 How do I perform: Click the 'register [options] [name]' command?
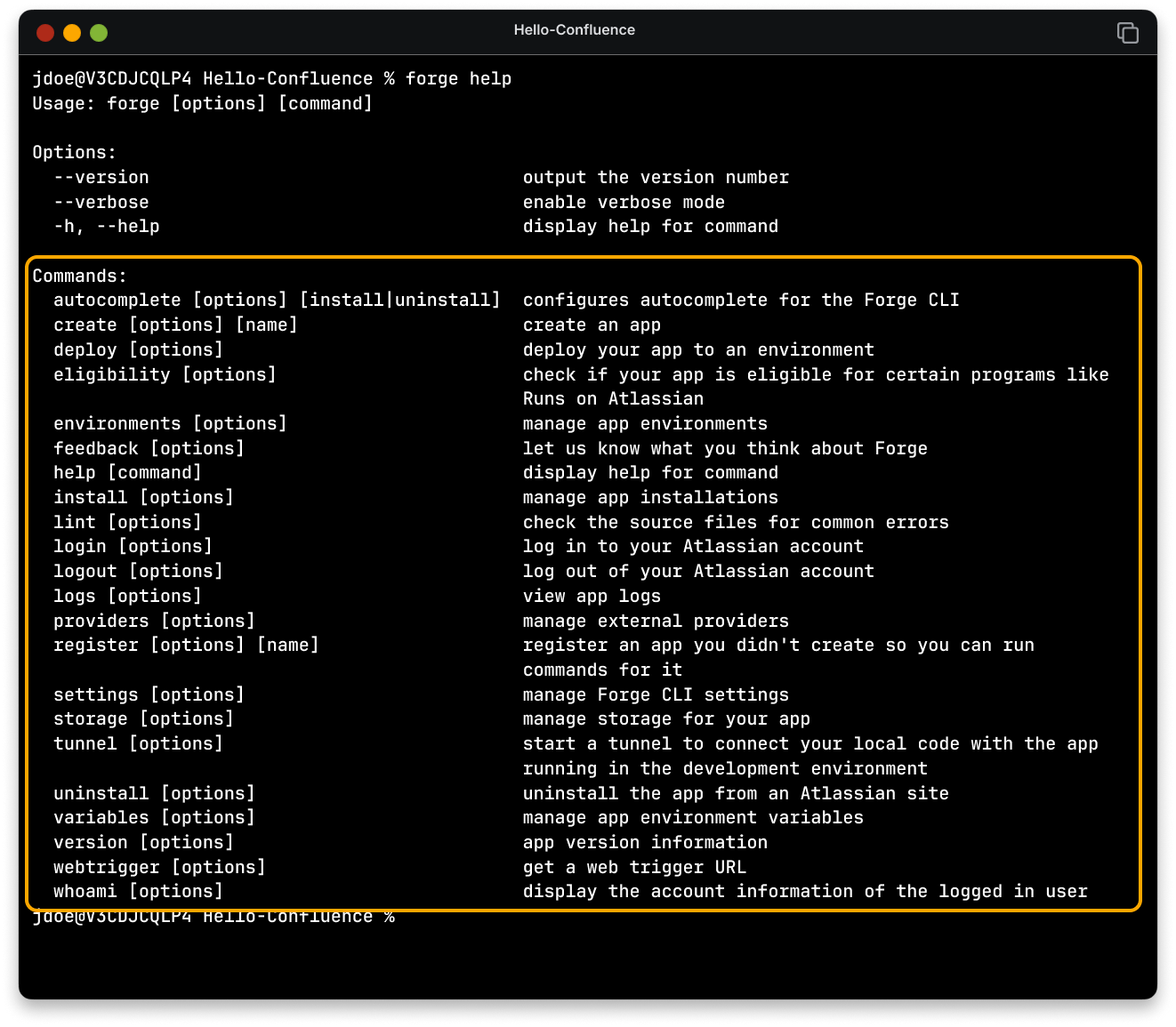[x=186, y=645]
